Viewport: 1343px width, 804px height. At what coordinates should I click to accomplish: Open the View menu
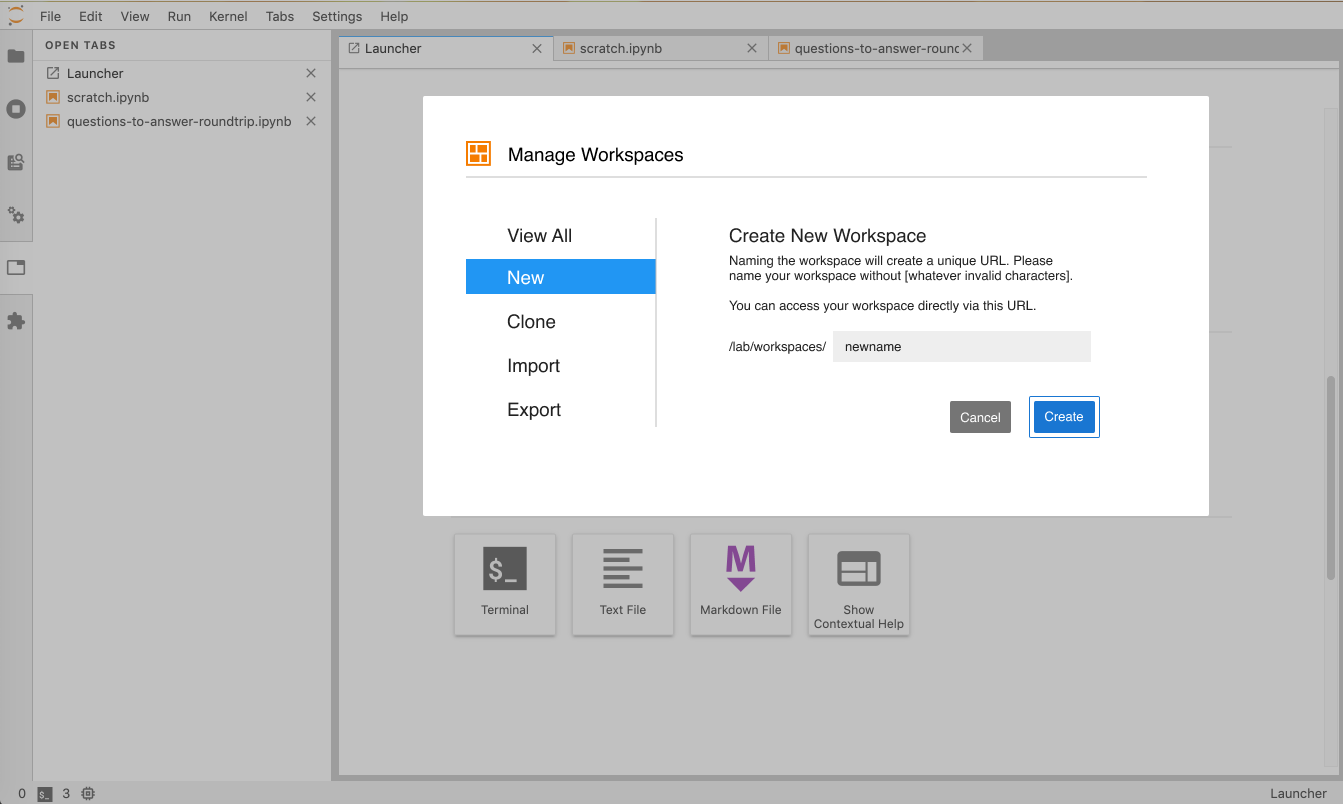[135, 16]
